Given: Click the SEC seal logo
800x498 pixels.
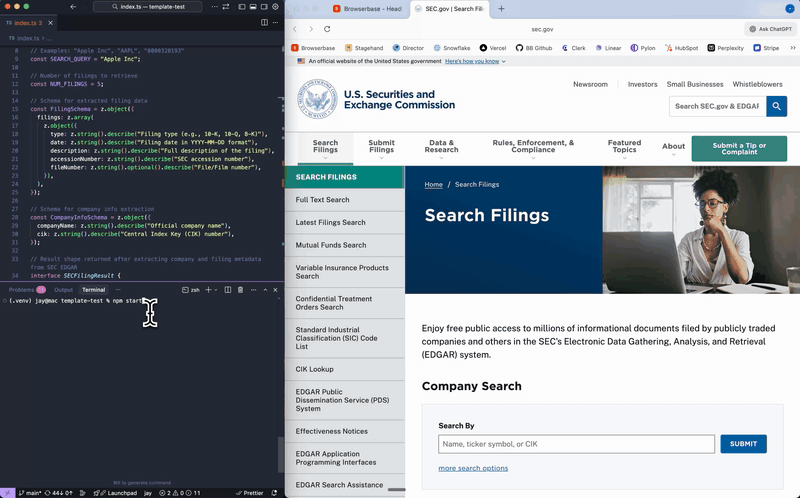Looking at the screenshot, I should (x=317, y=99).
